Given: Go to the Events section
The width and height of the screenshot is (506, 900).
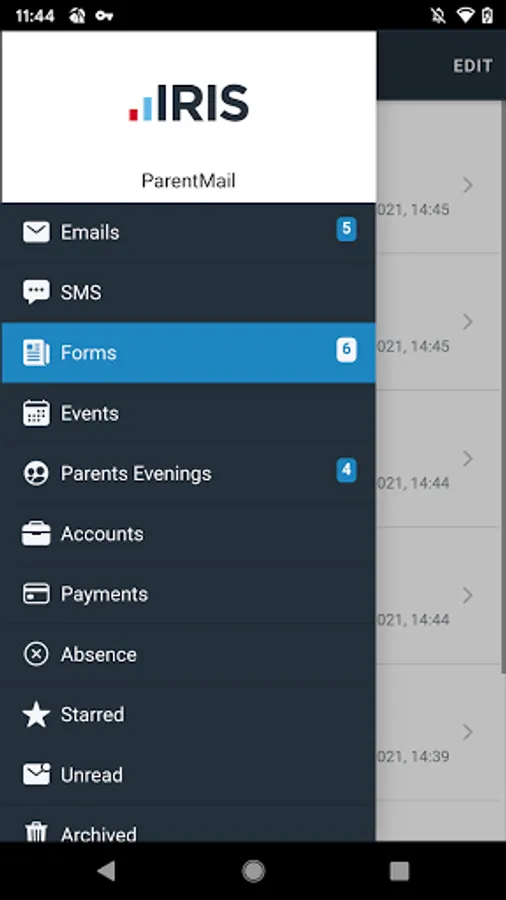Looking at the screenshot, I should [x=189, y=413].
